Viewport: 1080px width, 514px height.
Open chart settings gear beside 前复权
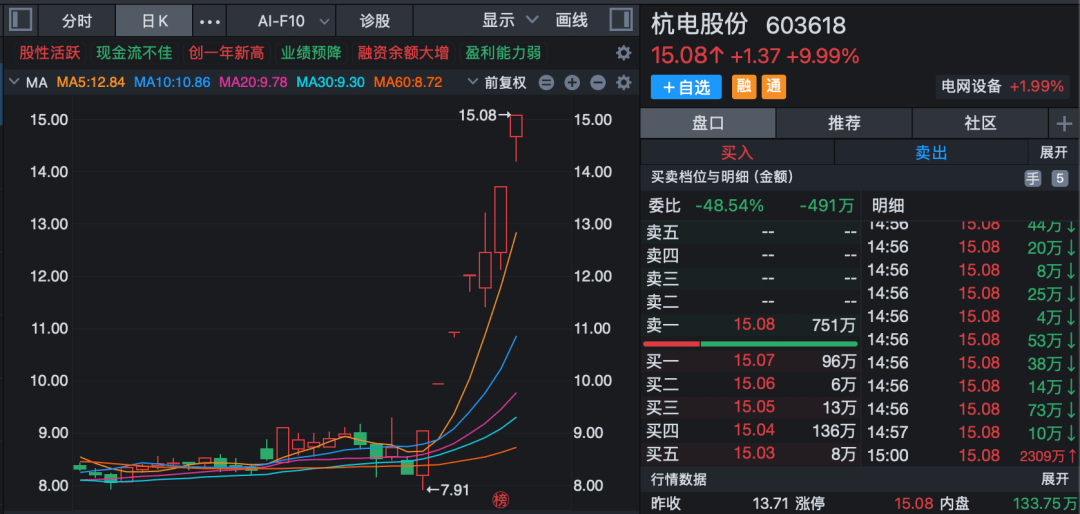[623, 83]
